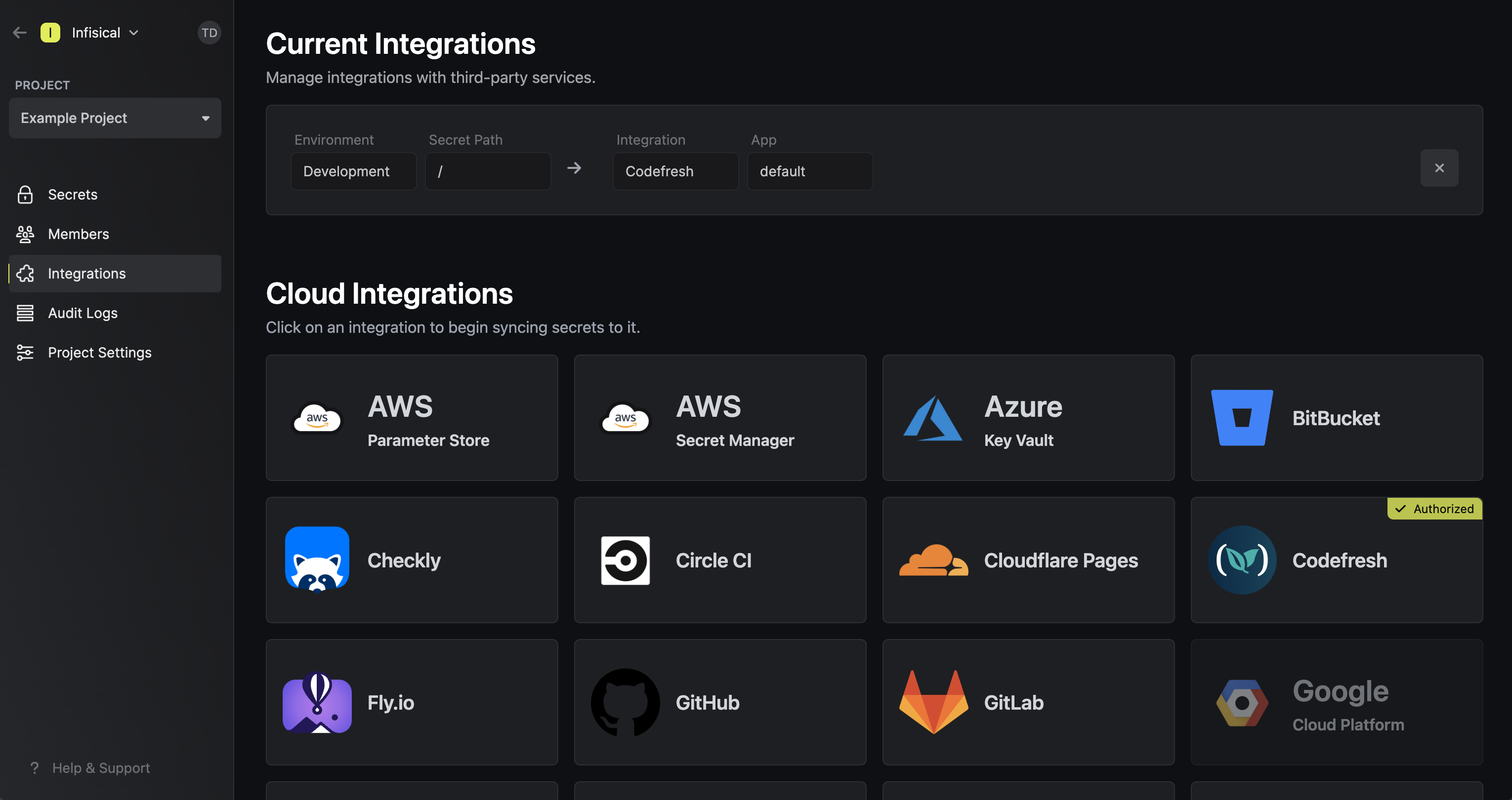Screen dimensions: 1512x800
Task: Open Help & Support link
Action: tap(100, 768)
